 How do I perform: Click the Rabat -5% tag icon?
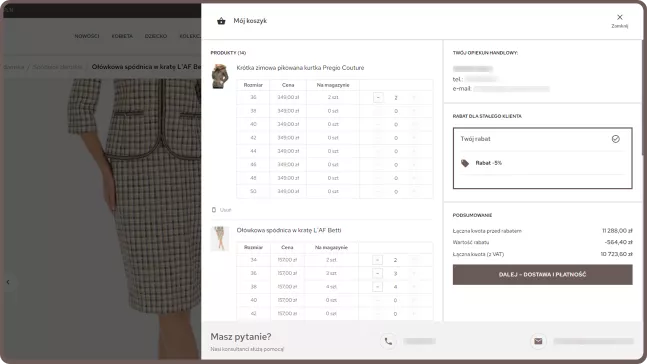click(465, 163)
